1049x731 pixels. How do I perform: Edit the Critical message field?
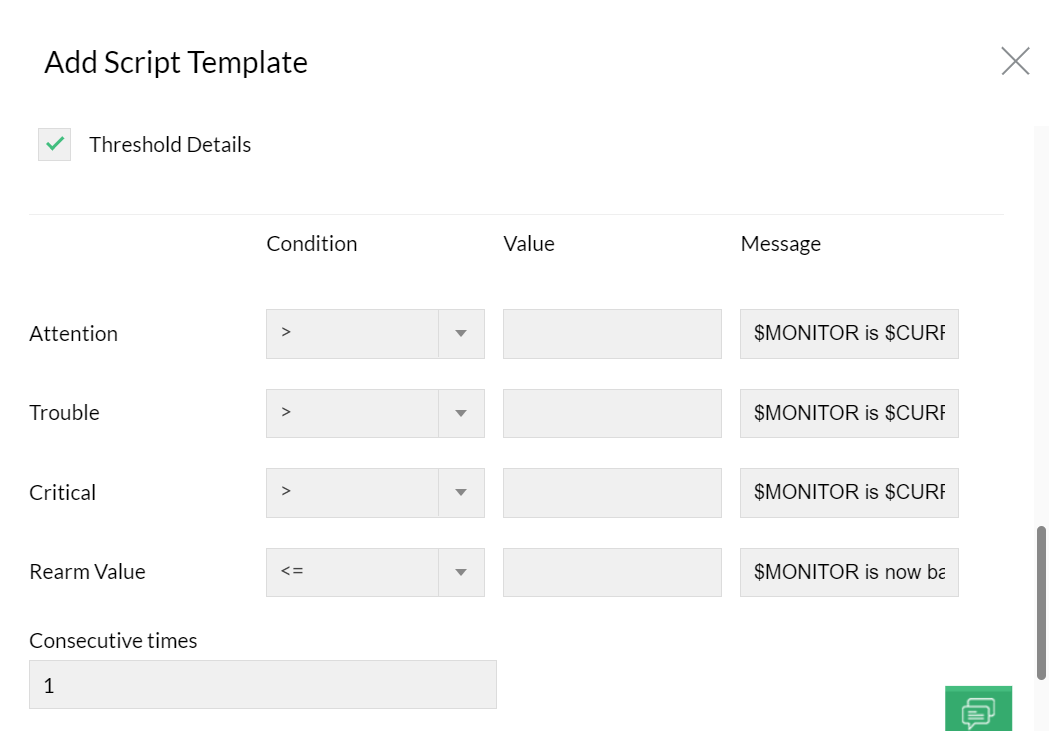click(x=849, y=492)
